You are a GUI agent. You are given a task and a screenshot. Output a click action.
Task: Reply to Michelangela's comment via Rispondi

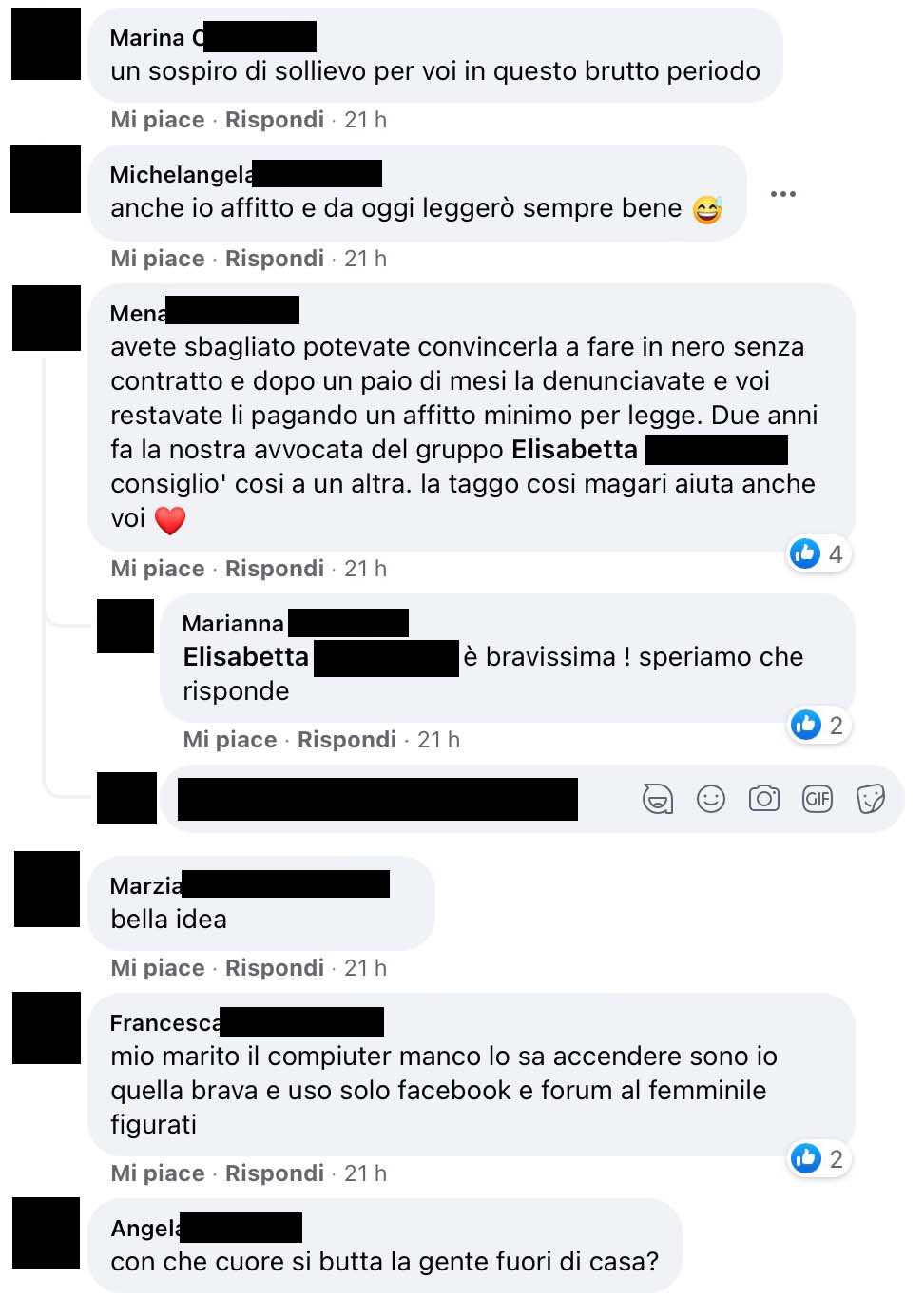click(x=275, y=259)
